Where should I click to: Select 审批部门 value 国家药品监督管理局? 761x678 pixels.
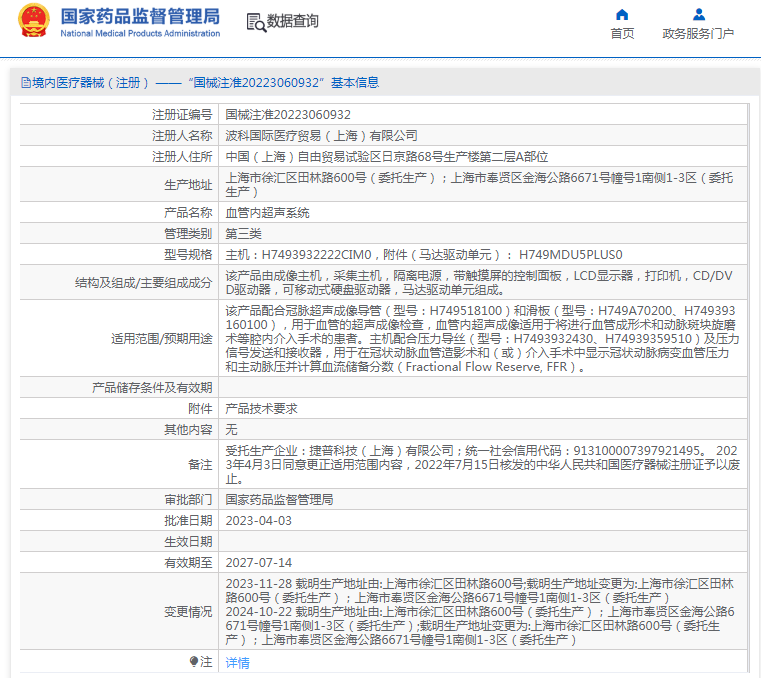[280, 499]
